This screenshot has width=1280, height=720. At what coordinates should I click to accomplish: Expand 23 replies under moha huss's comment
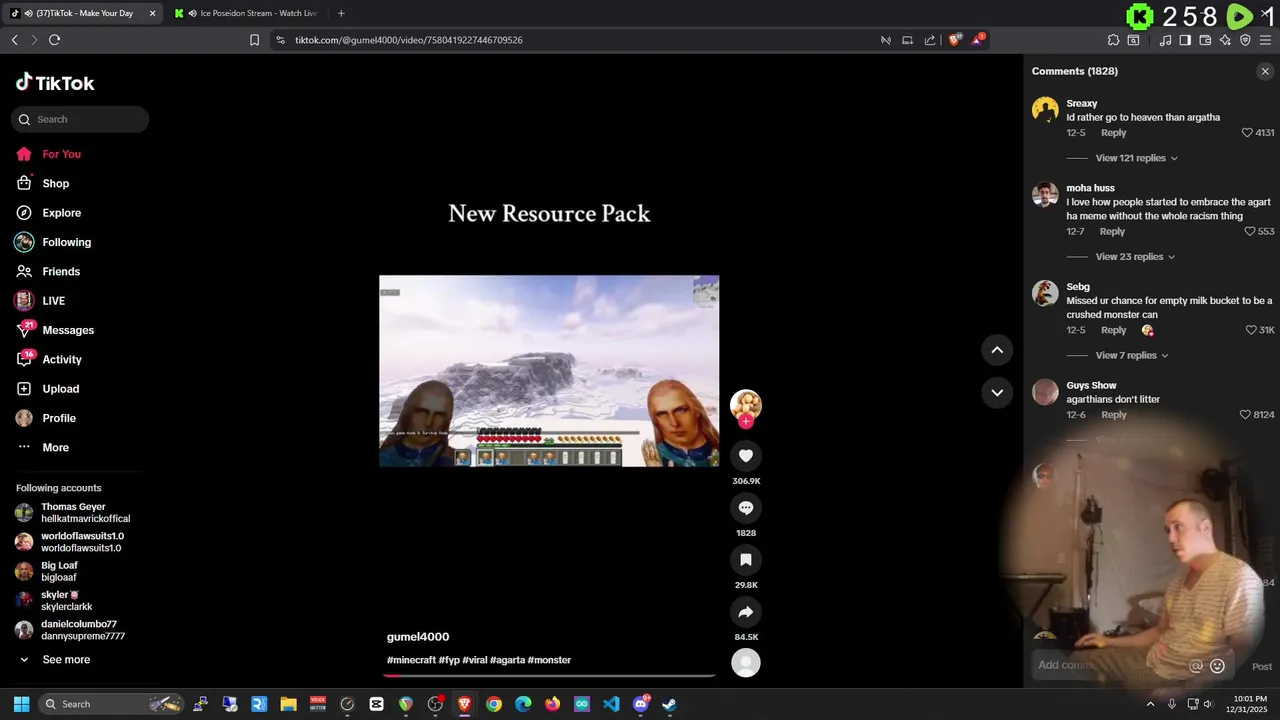(x=1135, y=257)
